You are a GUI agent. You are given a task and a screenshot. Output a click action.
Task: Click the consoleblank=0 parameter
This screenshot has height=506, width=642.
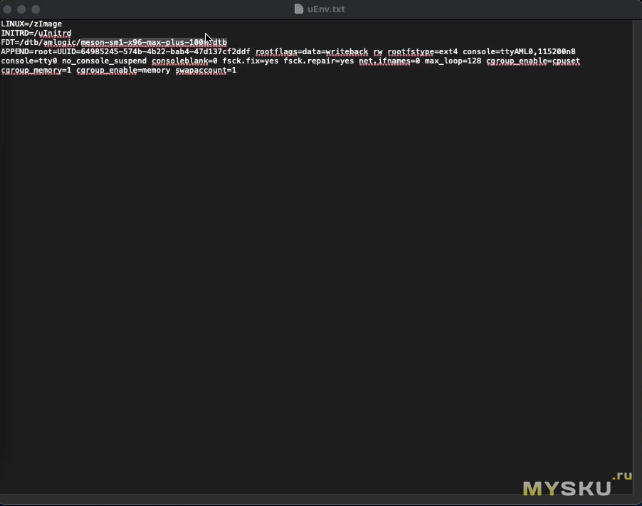tap(185, 61)
